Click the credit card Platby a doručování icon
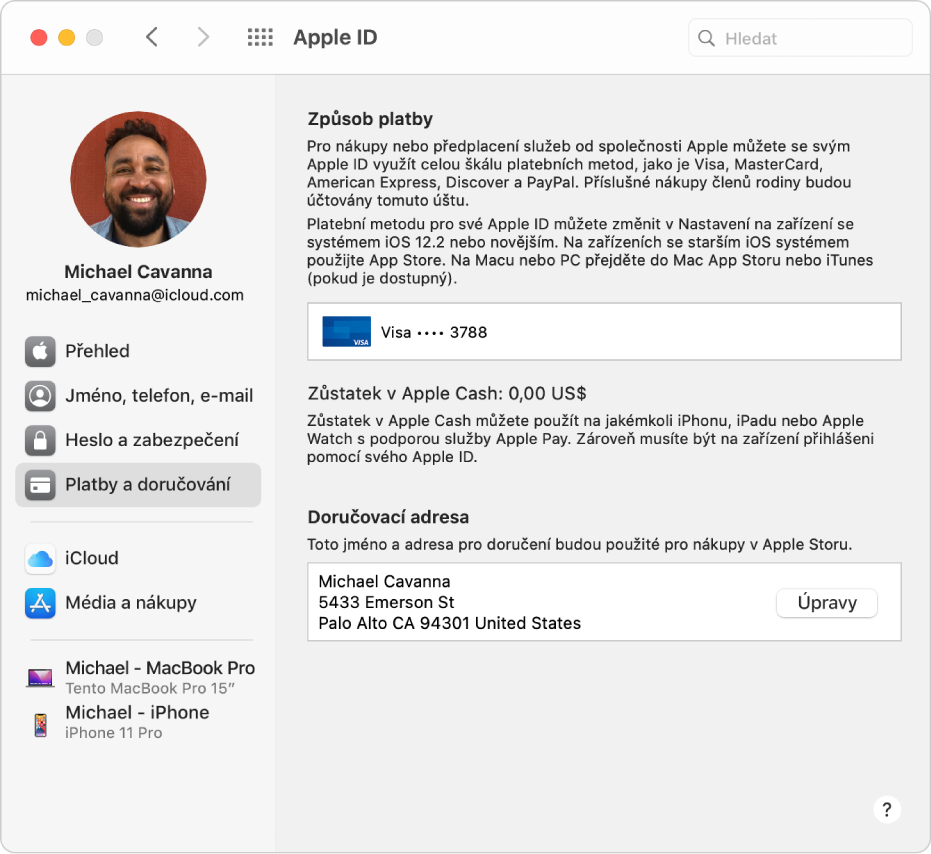This screenshot has height=854, width=931. click(x=40, y=485)
